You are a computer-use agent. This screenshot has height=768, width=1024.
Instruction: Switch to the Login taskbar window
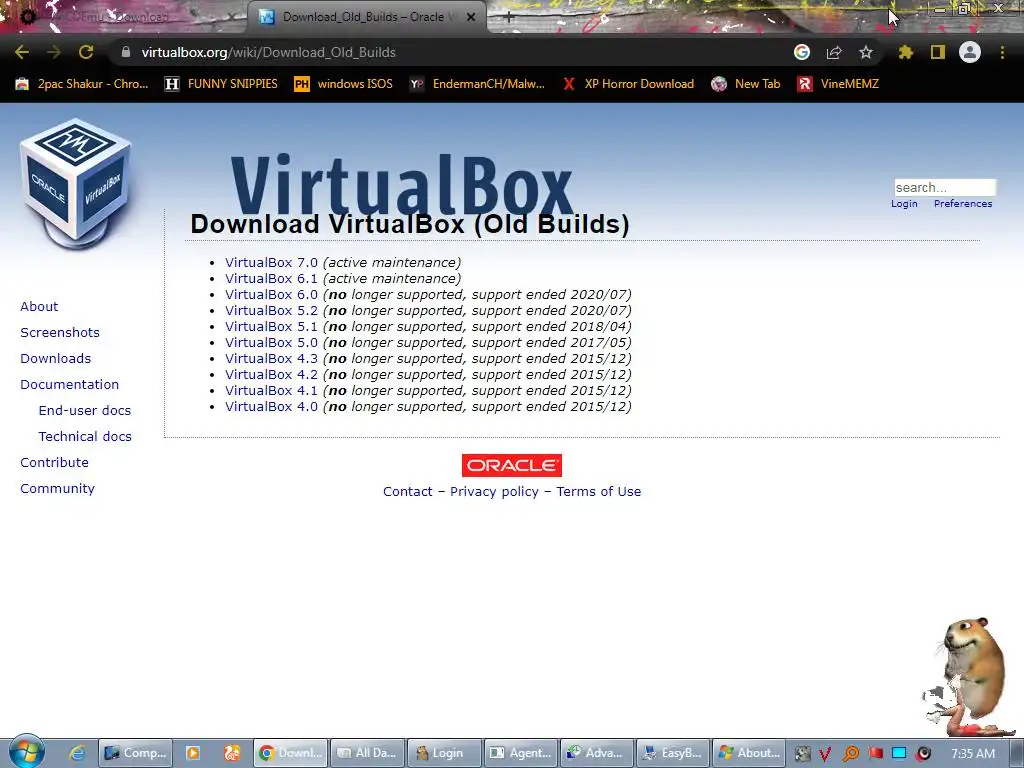pos(445,753)
